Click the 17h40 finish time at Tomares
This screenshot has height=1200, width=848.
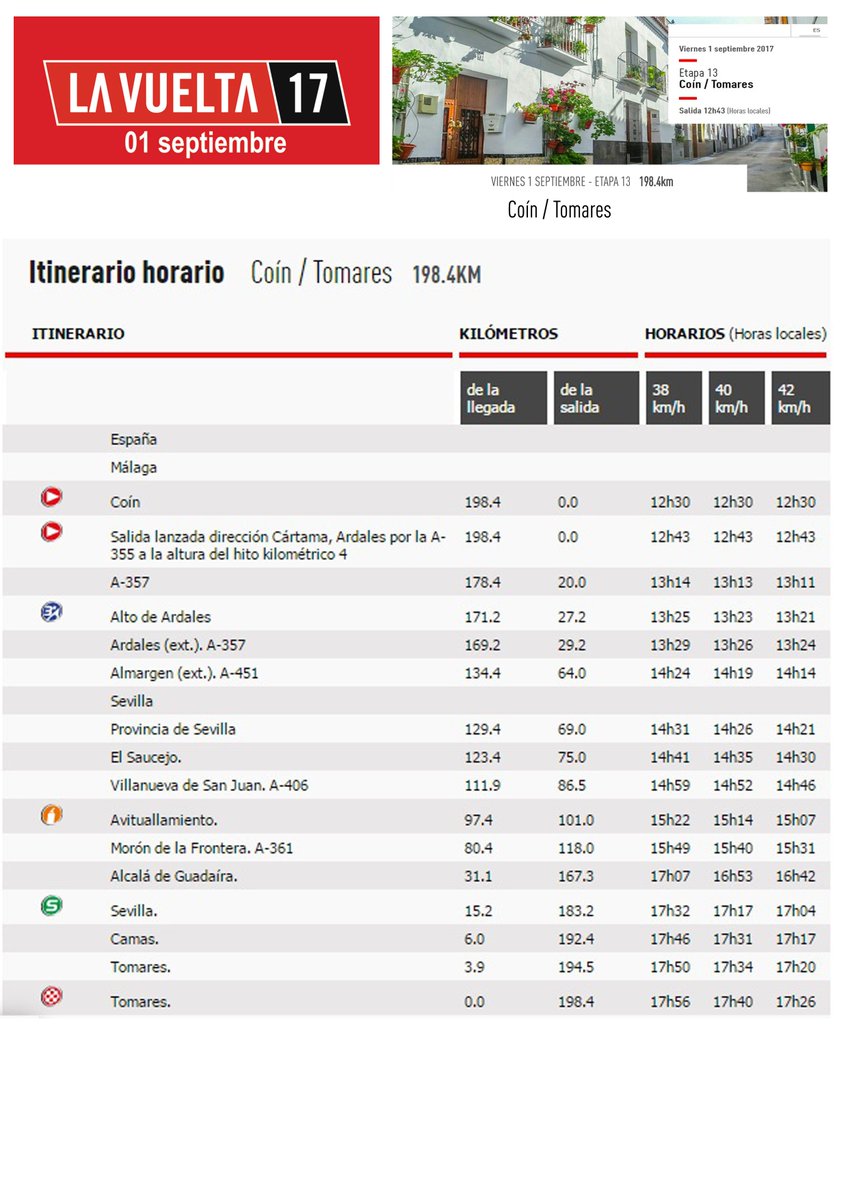pyautogui.click(x=733, y=1001)
